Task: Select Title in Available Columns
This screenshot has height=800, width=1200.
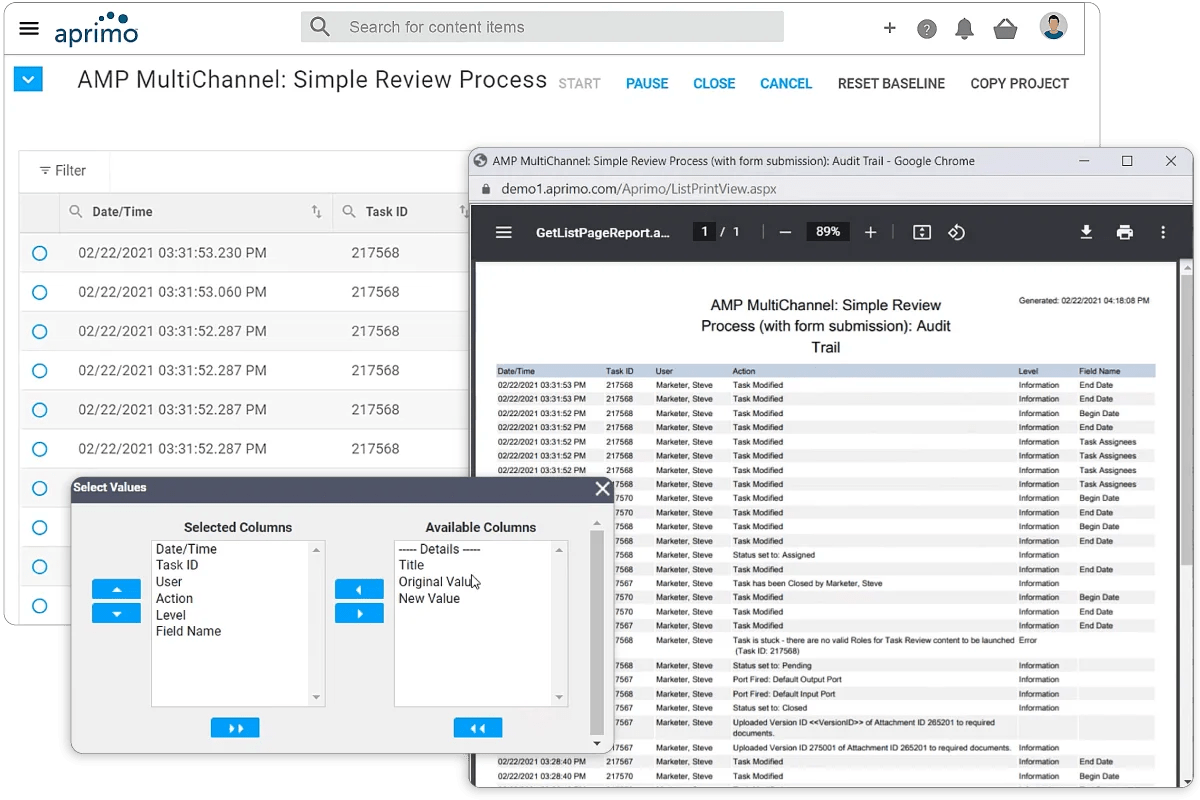Action: (411, 565)
